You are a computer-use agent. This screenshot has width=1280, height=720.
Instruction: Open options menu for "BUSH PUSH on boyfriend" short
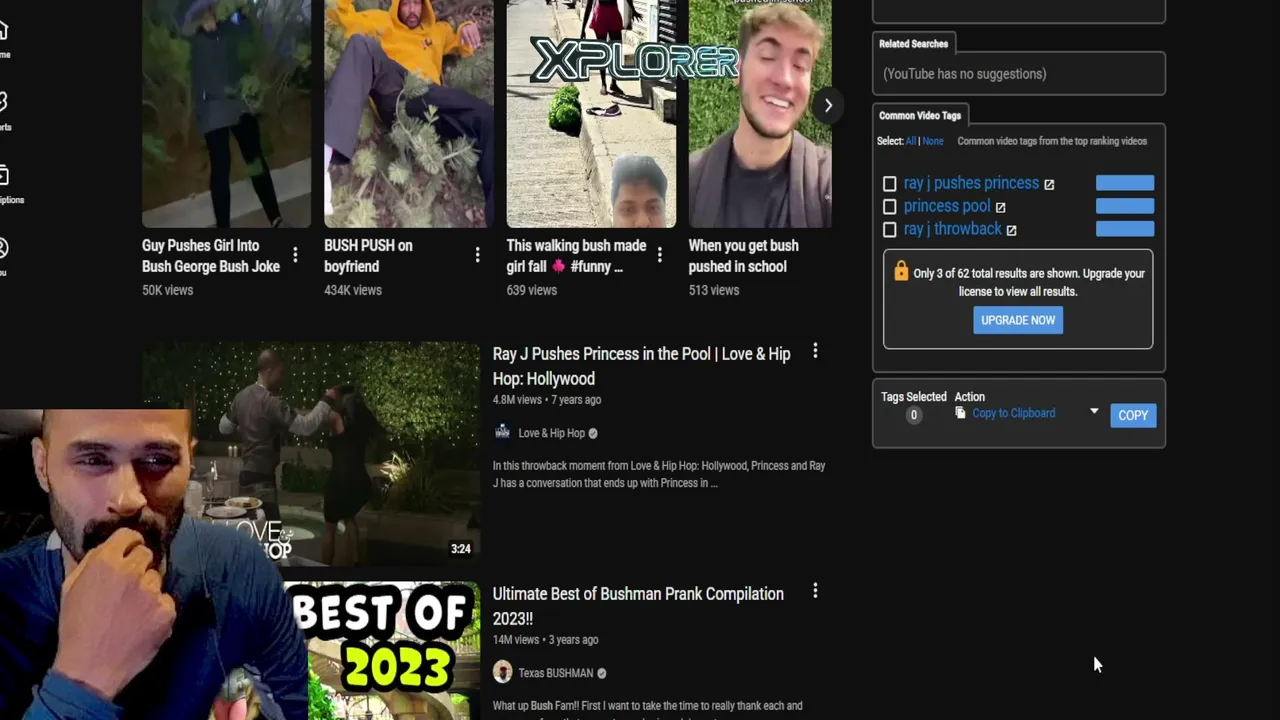pyautogui.click(x=477, y=255)
